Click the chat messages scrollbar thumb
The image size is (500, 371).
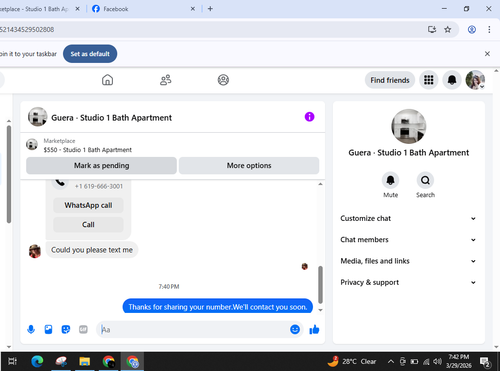click(x=320, y=285)
